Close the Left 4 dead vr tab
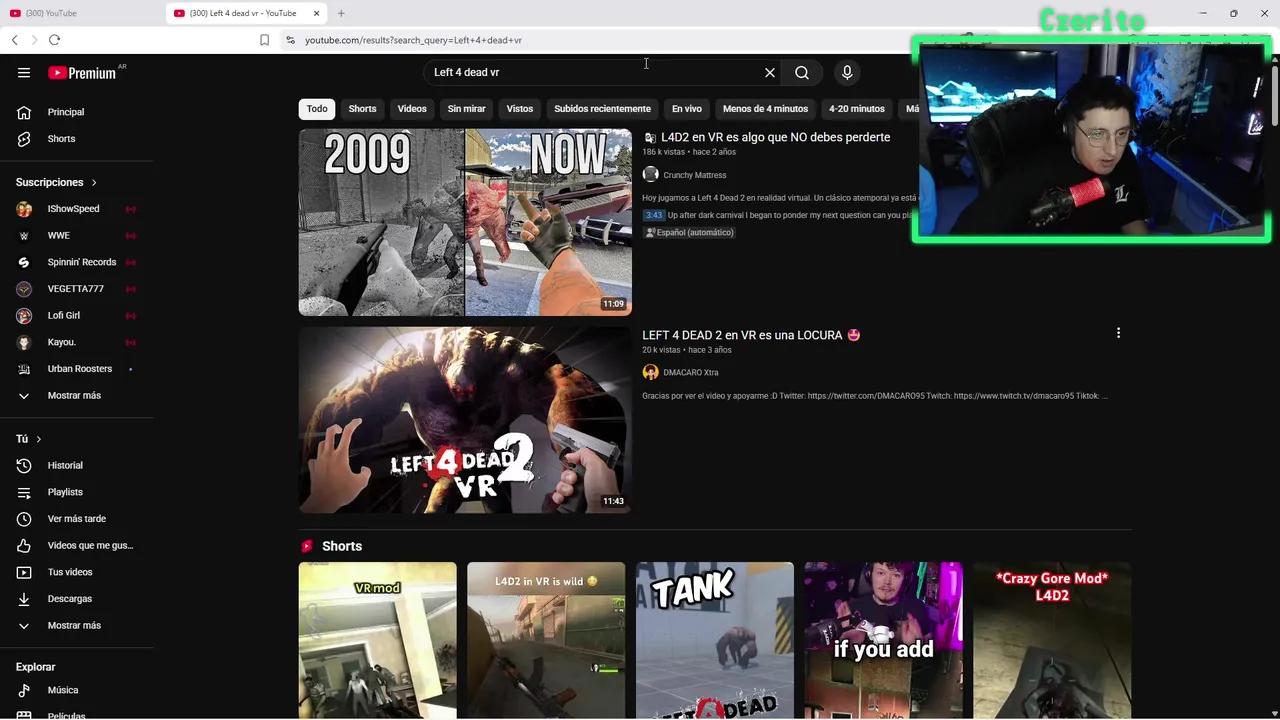Screen dimensions: 1280x720 pyautogui.click(x=317, y=13)
